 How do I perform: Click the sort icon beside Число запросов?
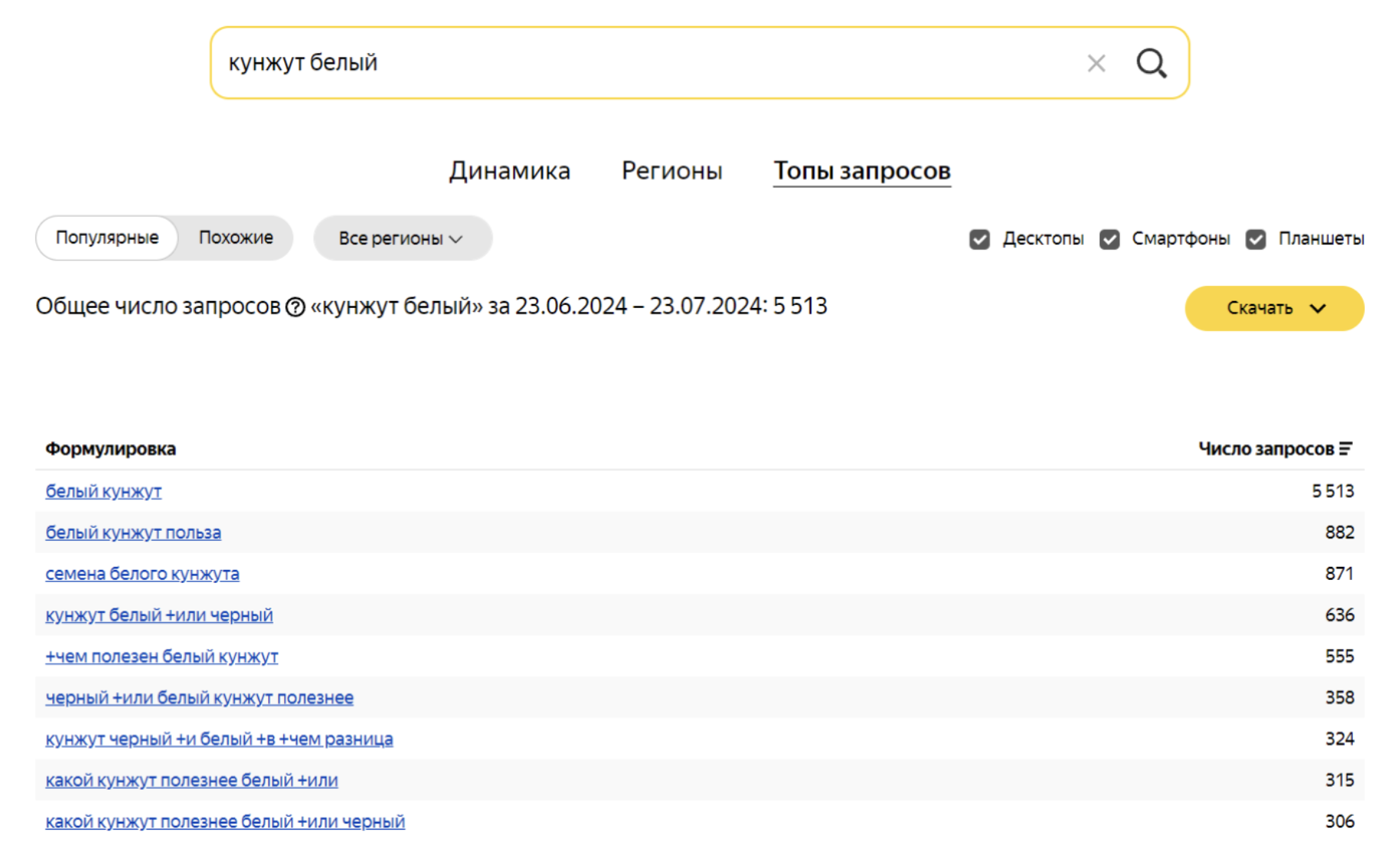pyautogui.click(x=1346, y=449)
